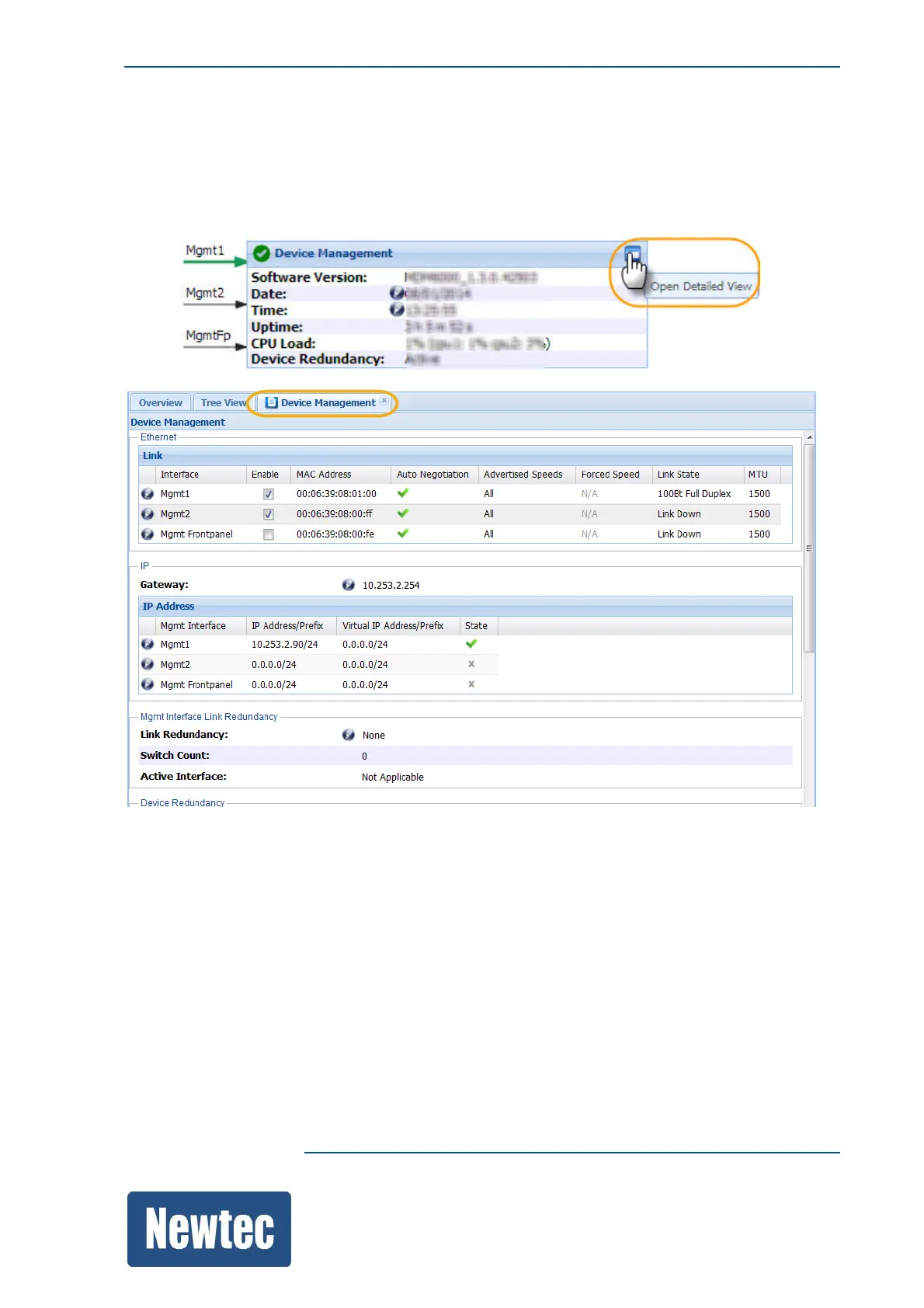Click the green Device Management status icon
The width and height of the screenshot is (924, 1308).
coord(262,253)
